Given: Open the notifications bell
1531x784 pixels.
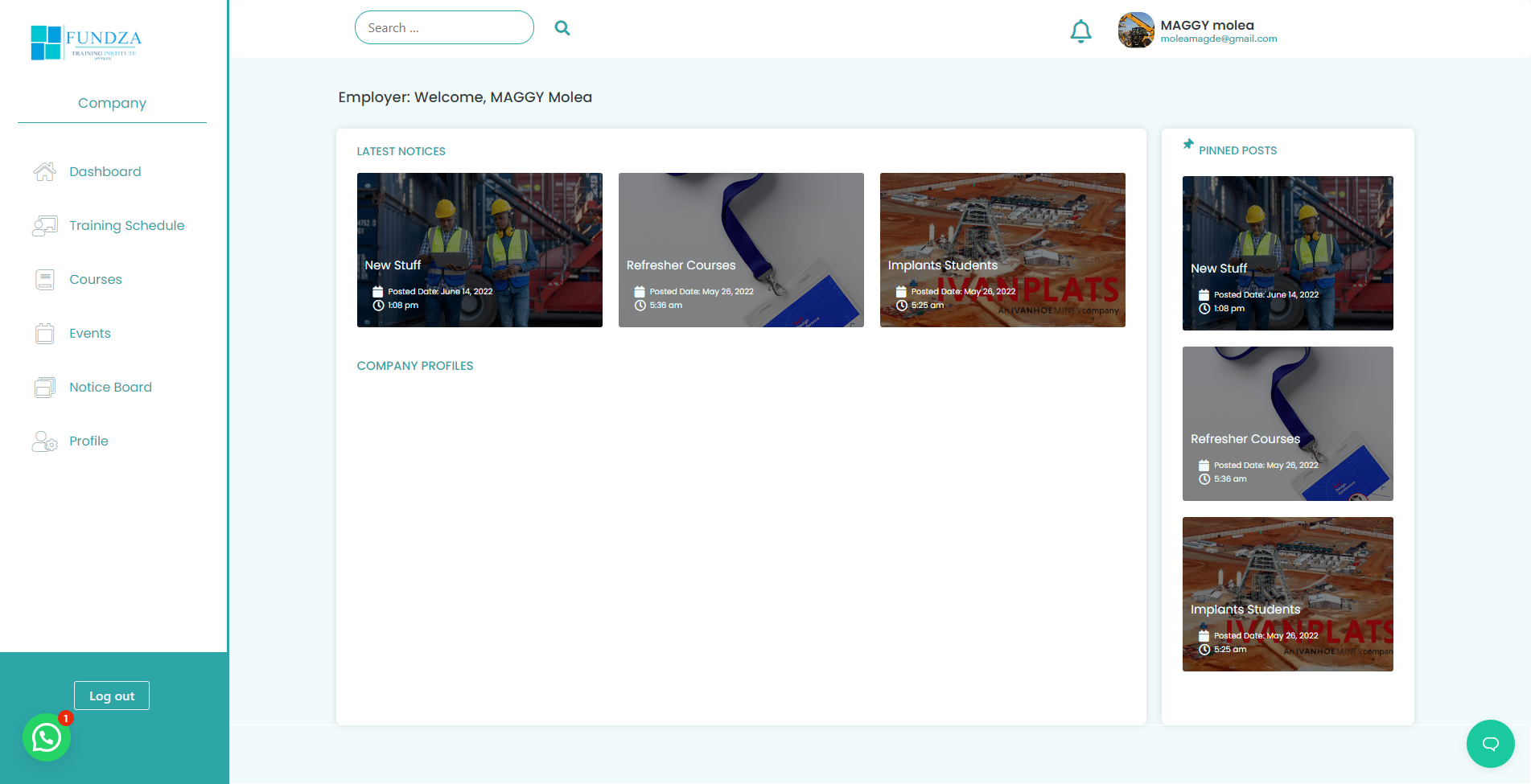Looking at the screenshot, I should point(1080,31).
